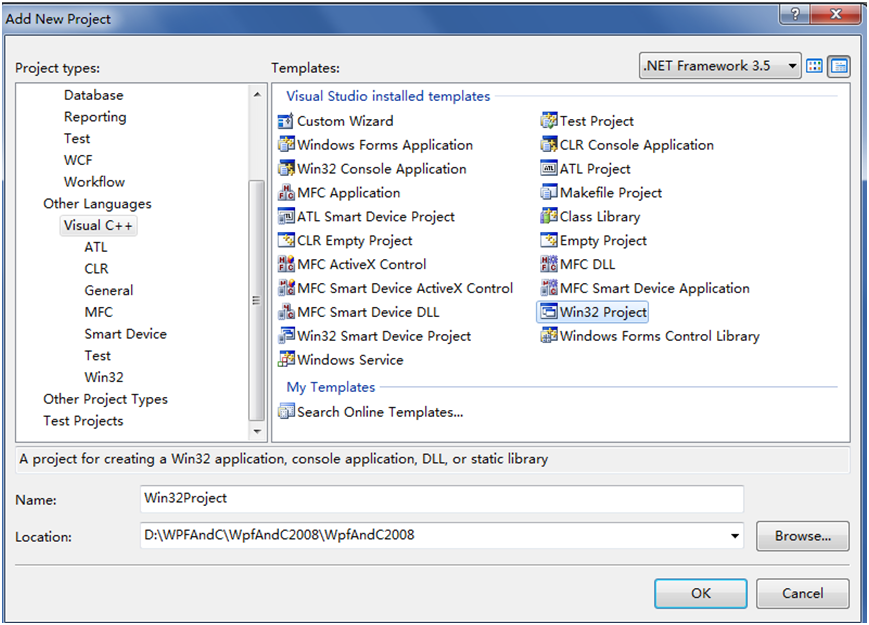Choose the MFC Smart Device DLL icon
869x625 pixels.
click(x=286, y=311)
